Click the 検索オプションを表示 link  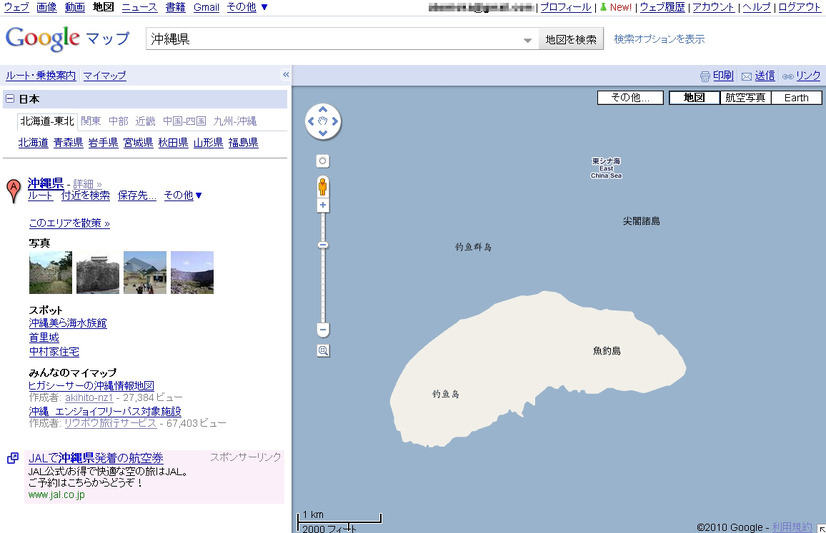pos(660,40)
